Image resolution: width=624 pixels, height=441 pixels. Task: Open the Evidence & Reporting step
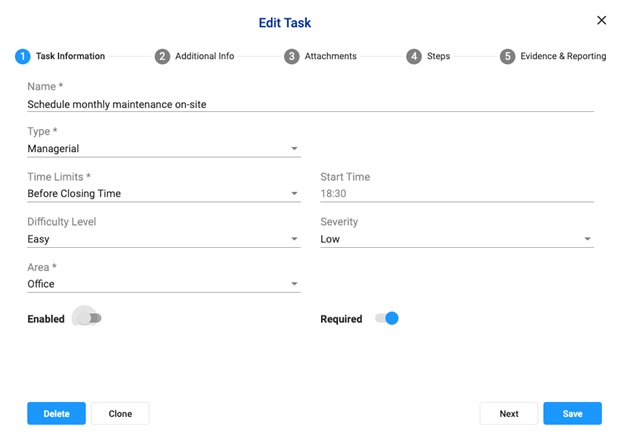[563, 56]
